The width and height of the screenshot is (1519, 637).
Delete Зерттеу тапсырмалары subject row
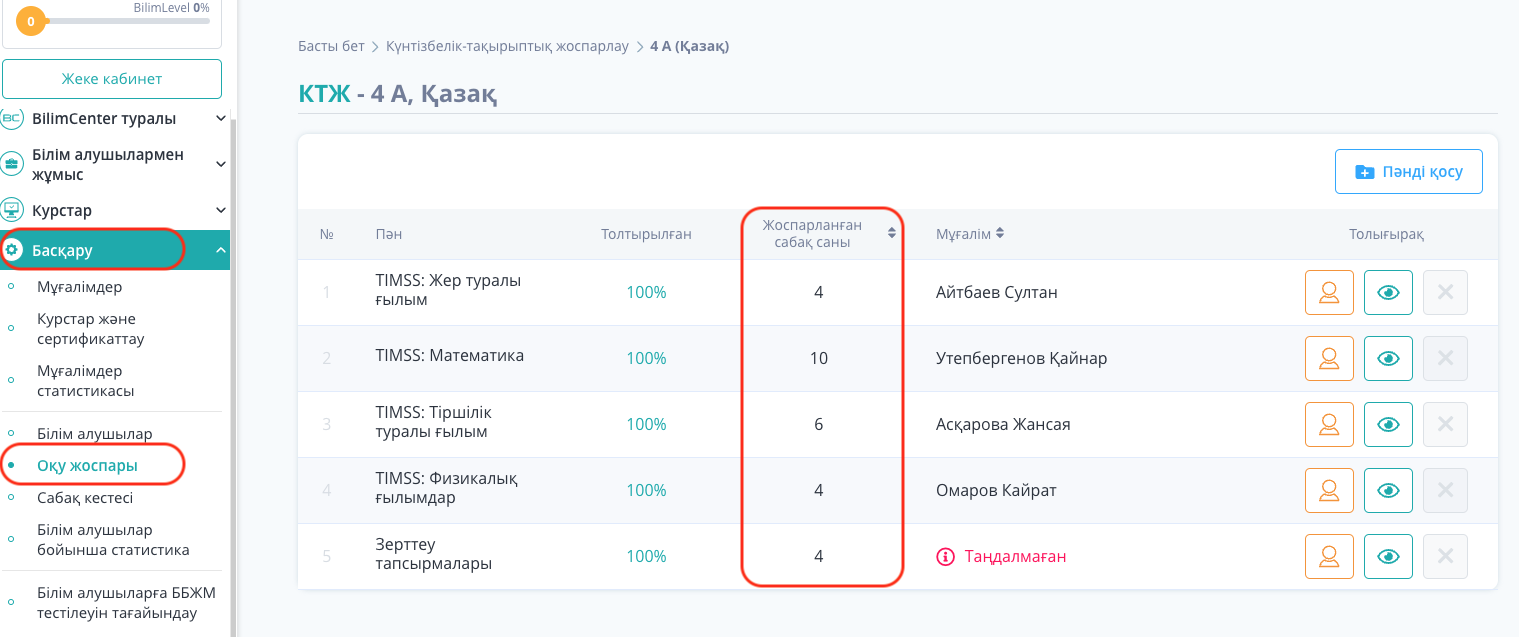tap(1445, 556)
